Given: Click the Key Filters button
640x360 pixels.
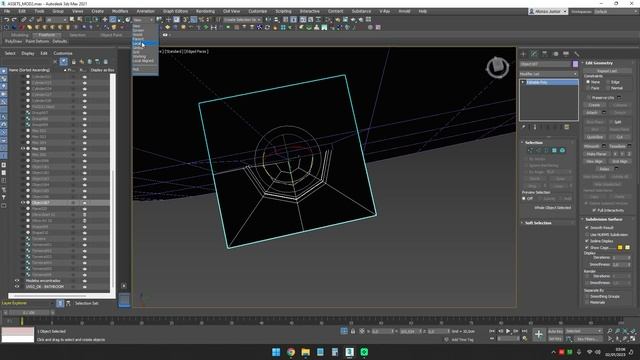Looking at the screenshot, I should tap(587, 339).
